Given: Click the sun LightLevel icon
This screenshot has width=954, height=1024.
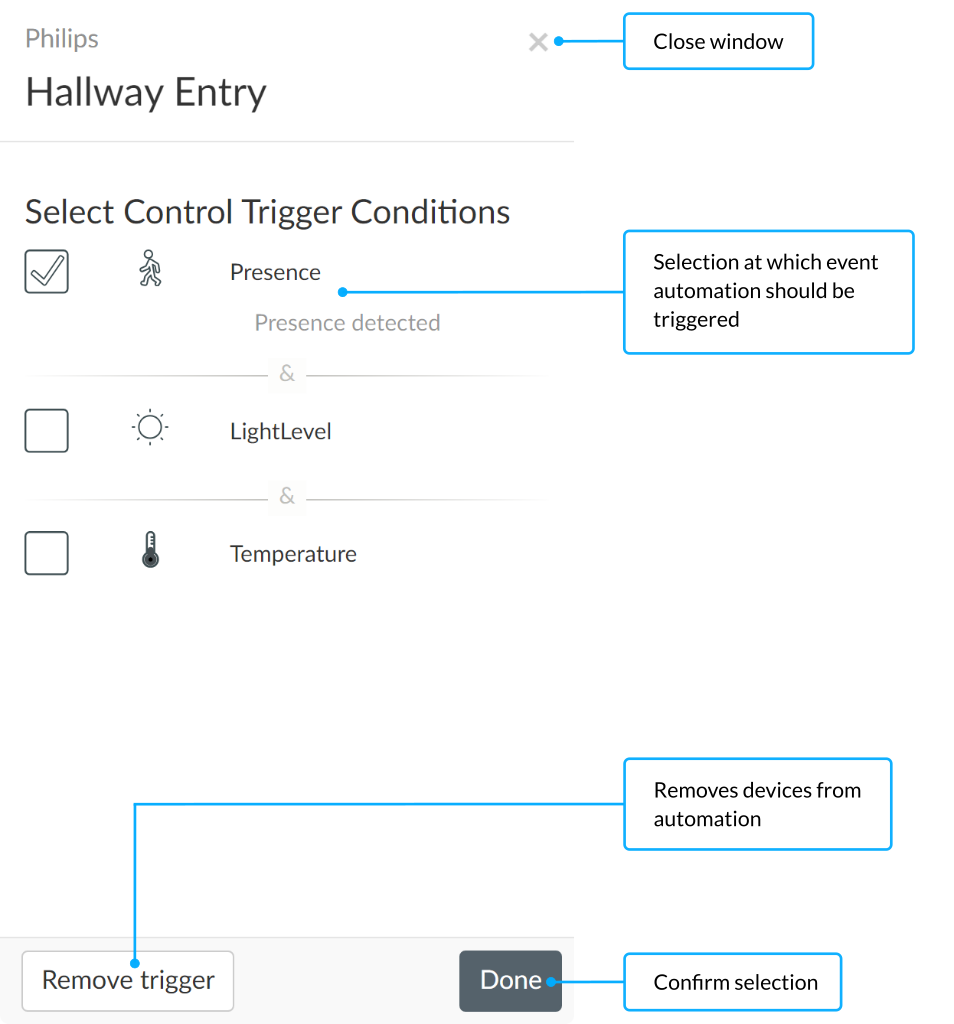Looking at the screenshot, I should (150, 428).
